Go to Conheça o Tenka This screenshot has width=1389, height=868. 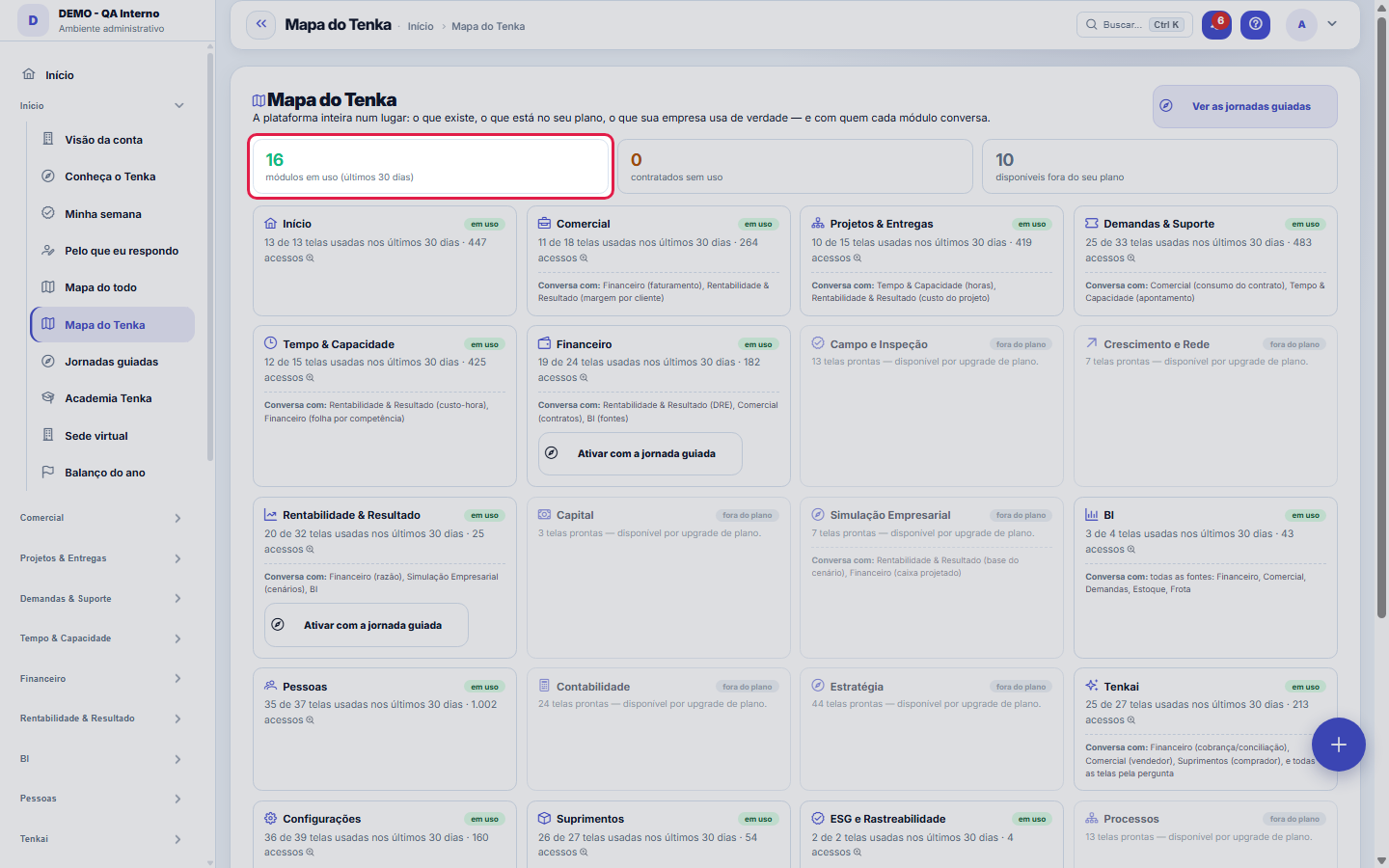pyautogui.click(x=112, y=176)
